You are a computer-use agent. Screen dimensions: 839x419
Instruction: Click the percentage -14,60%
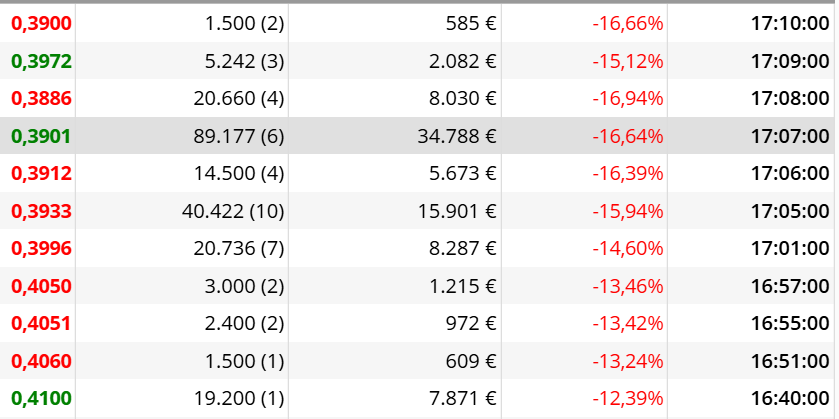tap(628, 249)
